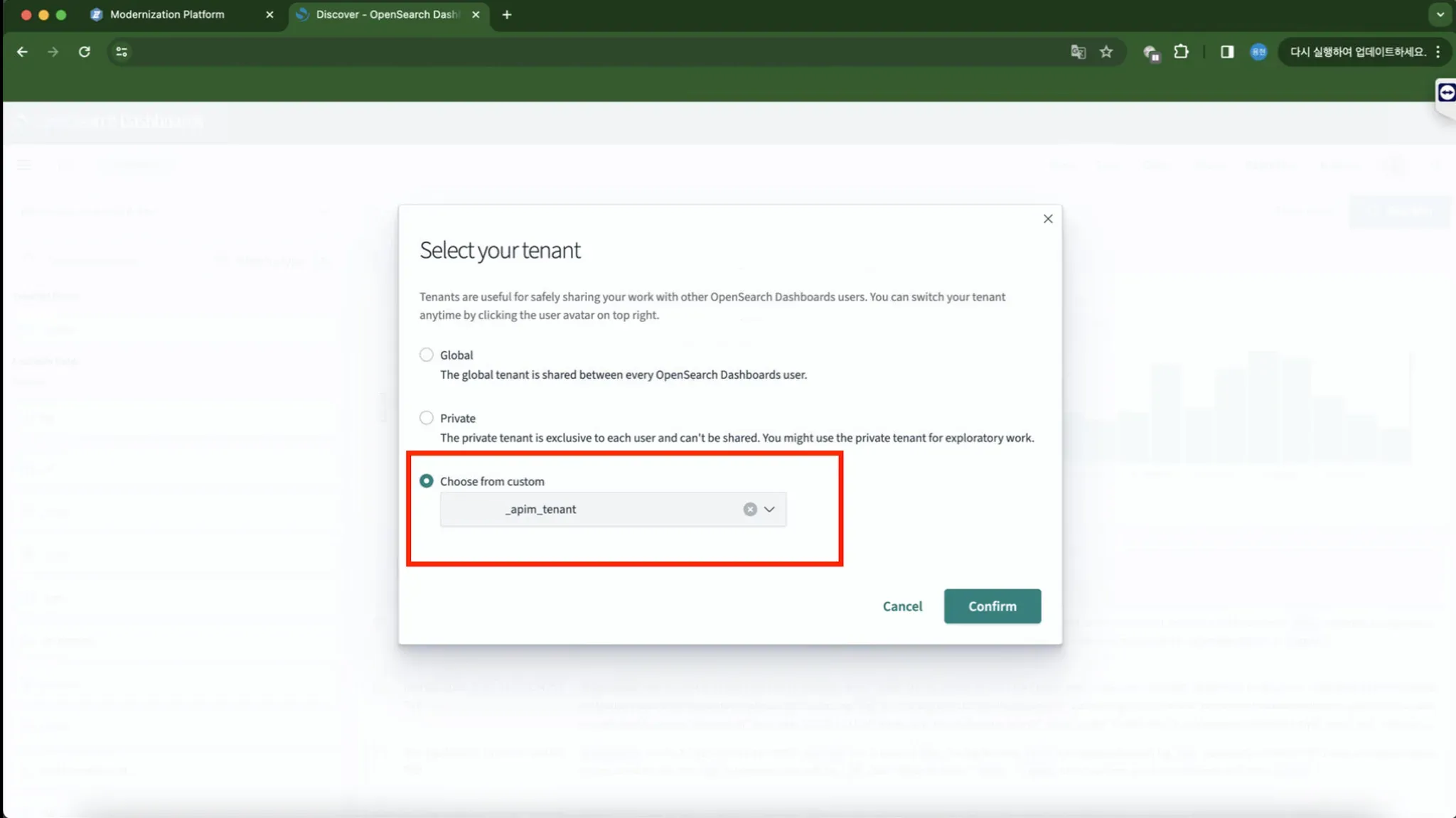Close the Select your tenant dialog

[1047, 219]
